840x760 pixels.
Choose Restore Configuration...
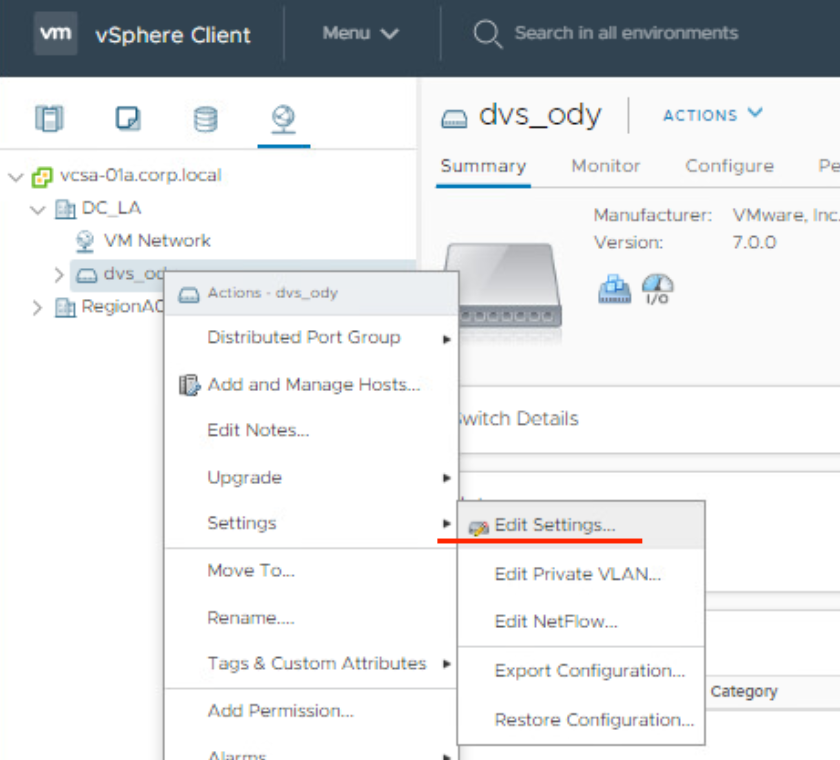tap(594, 720)
